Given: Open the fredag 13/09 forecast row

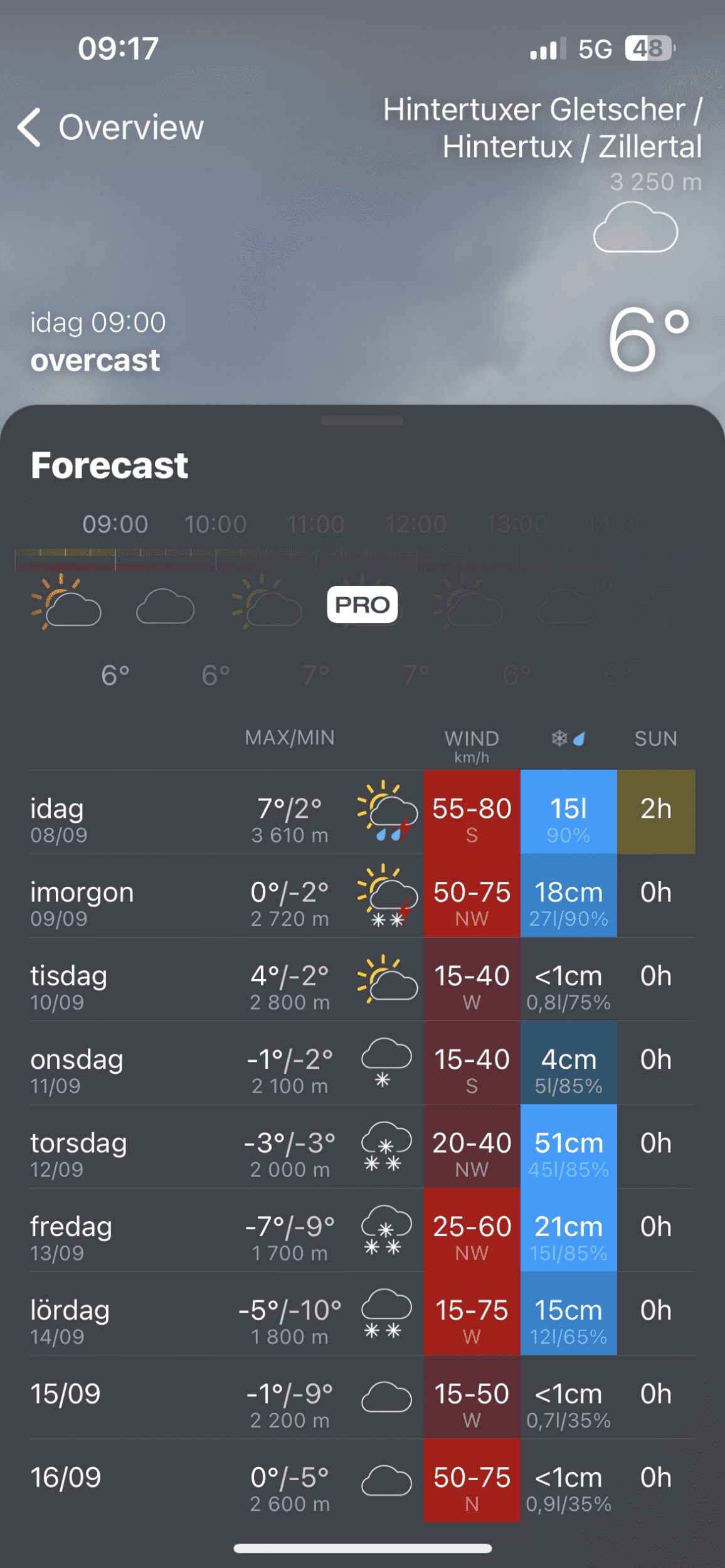Looking at the screenshot, I should tap(188, 1230).
